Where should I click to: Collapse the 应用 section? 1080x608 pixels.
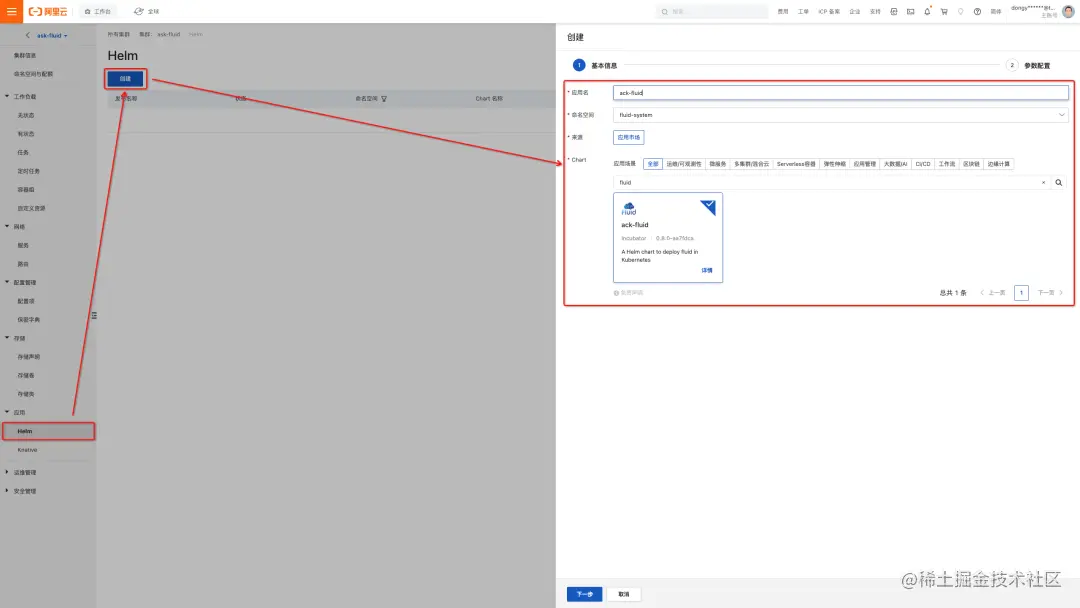7,412
